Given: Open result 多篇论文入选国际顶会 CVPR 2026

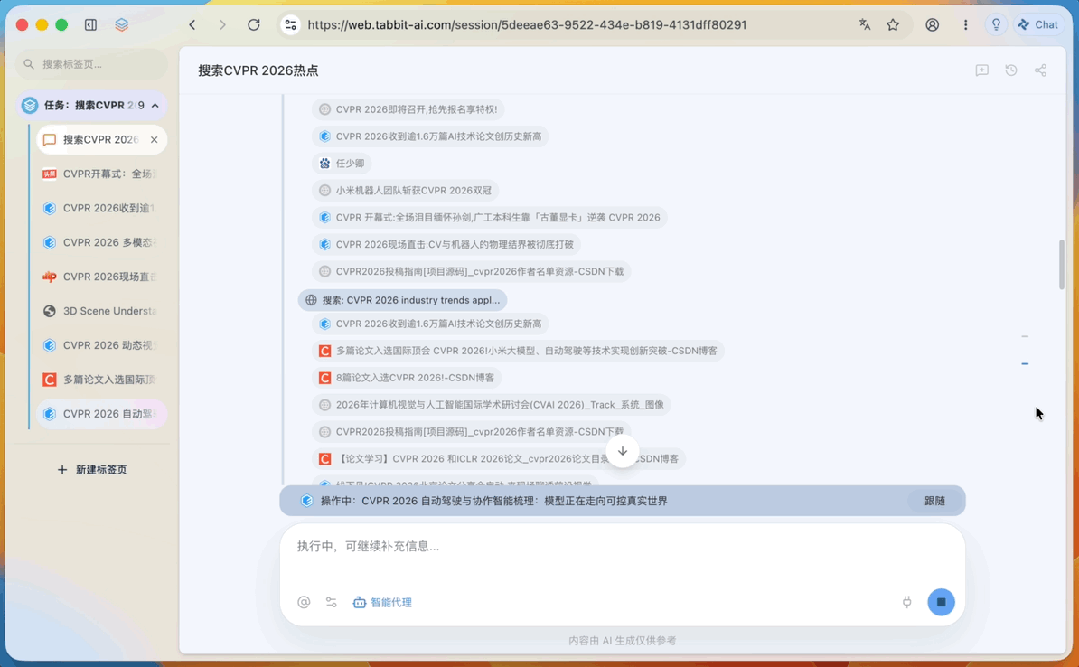Looking at the screenshot, I should click(518, 350).
